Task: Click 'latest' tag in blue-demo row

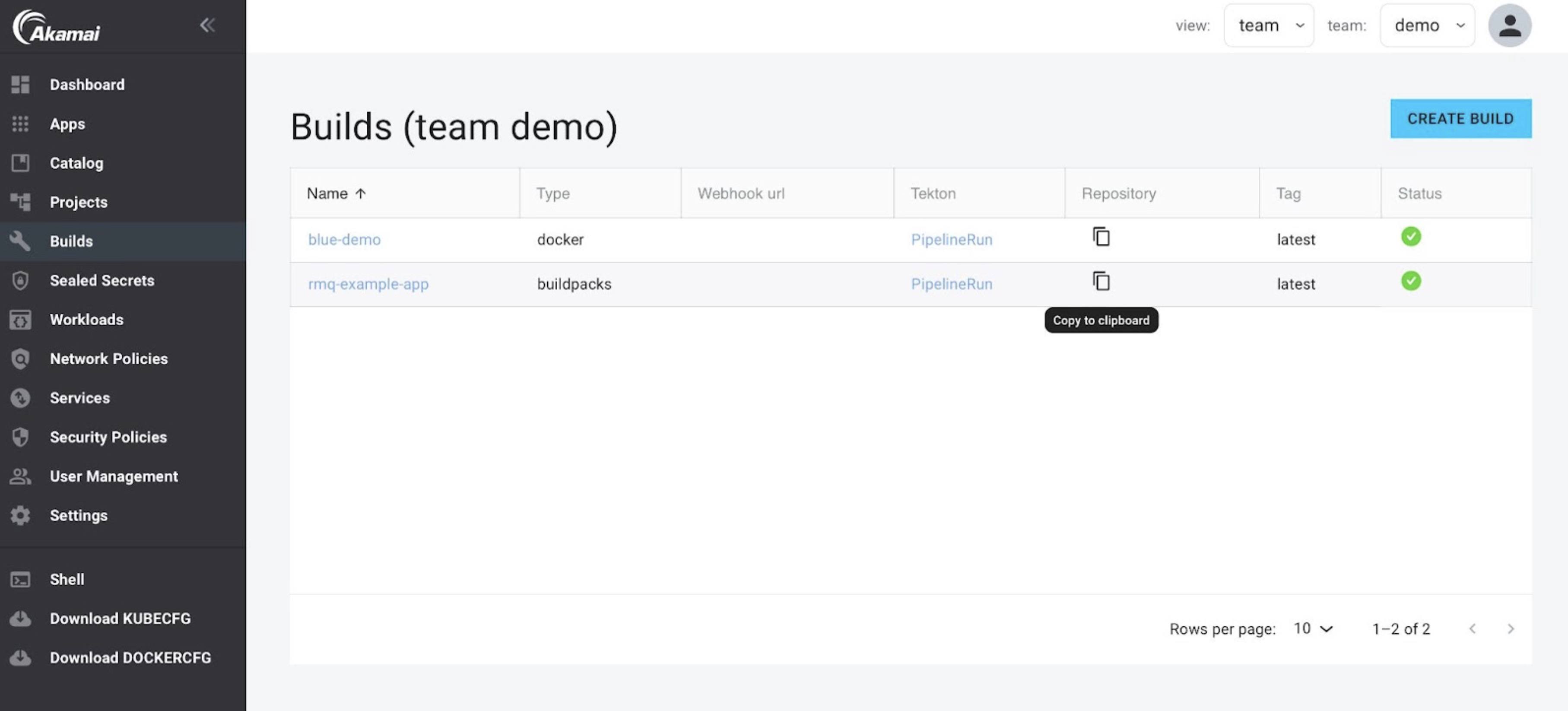Action: pos(1295,239)
